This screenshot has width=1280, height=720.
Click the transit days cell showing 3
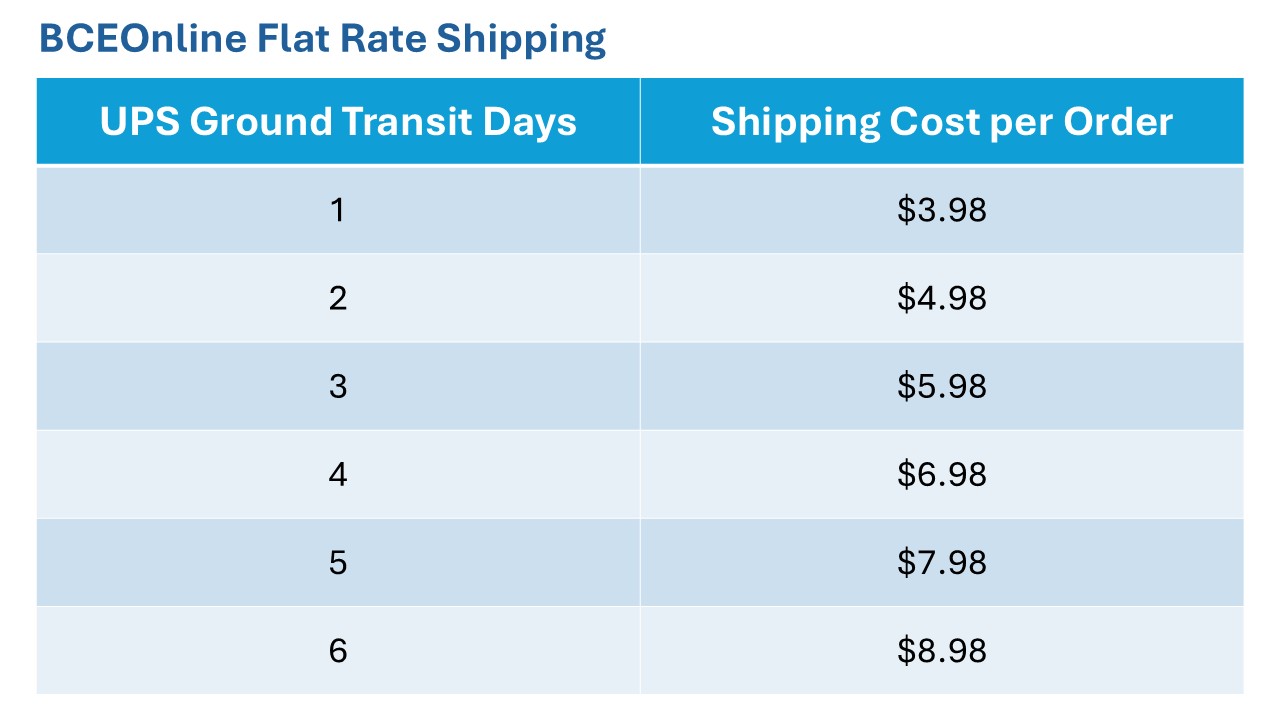(338, 386)
